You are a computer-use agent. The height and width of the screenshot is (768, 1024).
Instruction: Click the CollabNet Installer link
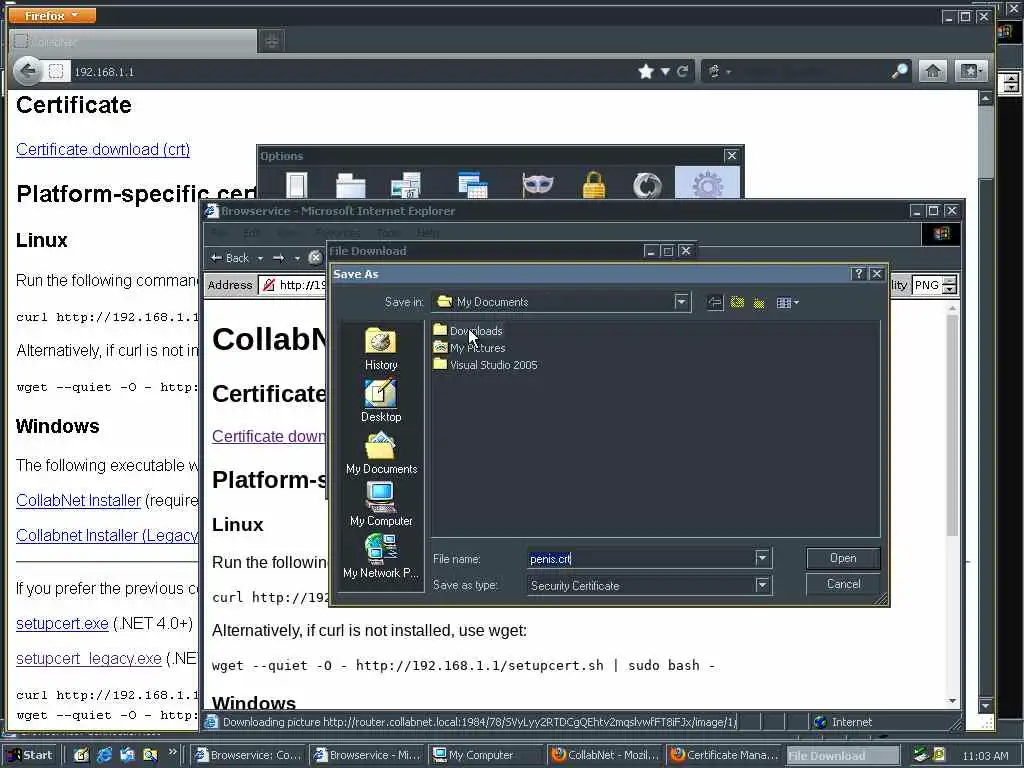[x=78, y=500]
